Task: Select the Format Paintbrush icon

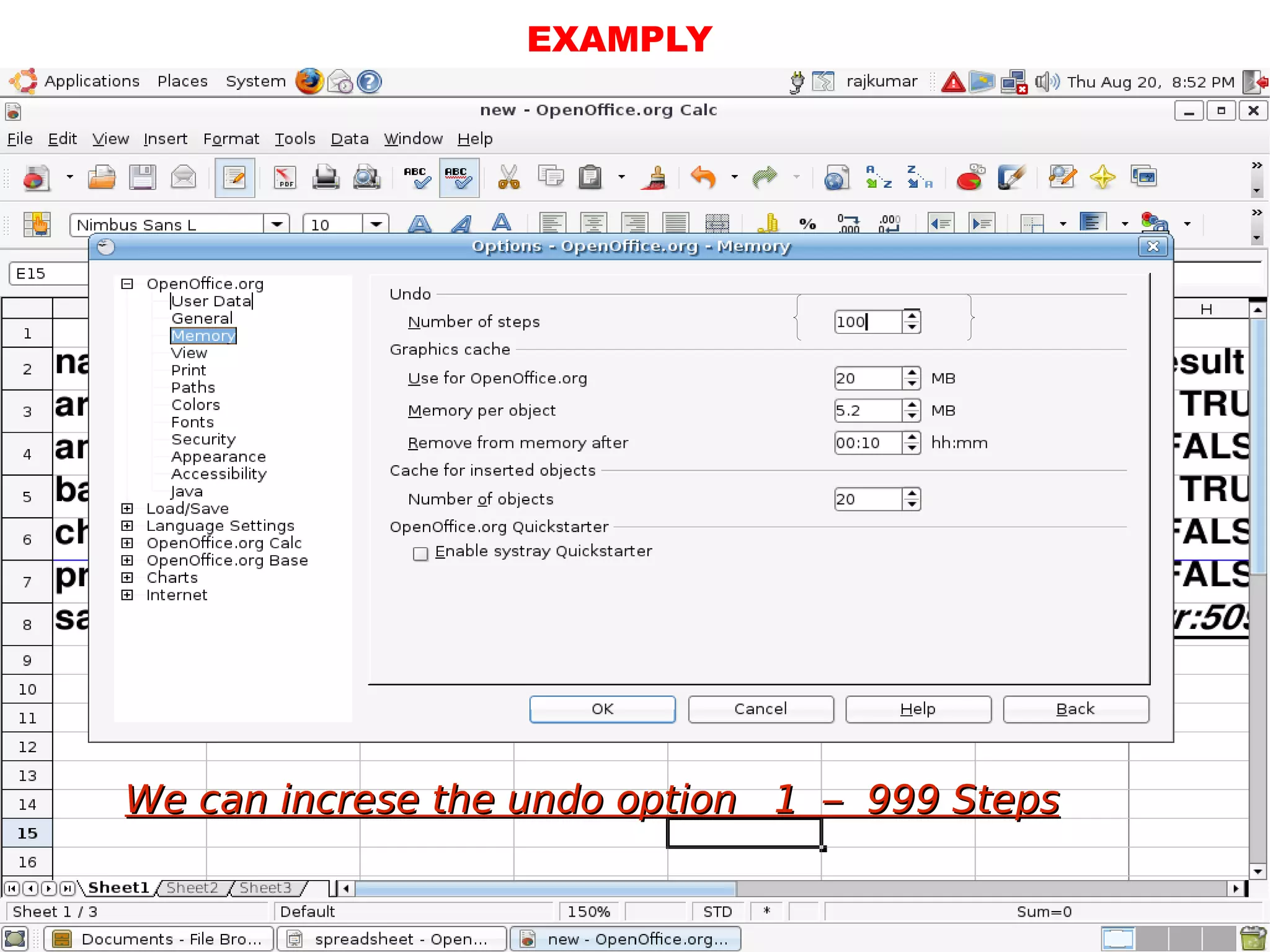Action: 655,178
